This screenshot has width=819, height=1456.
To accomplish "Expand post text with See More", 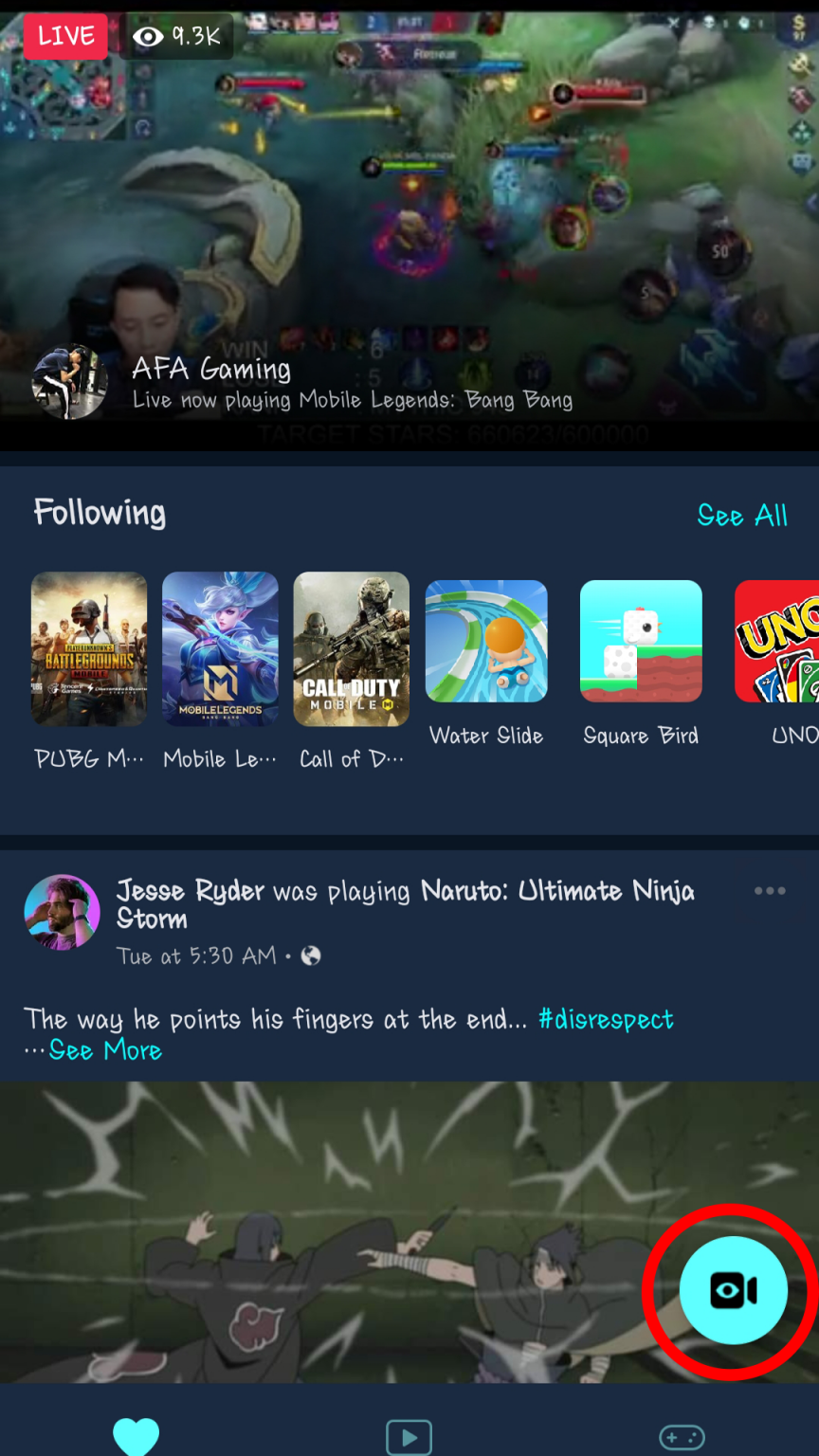I will pyautogui.click(x=104, y=1050).
